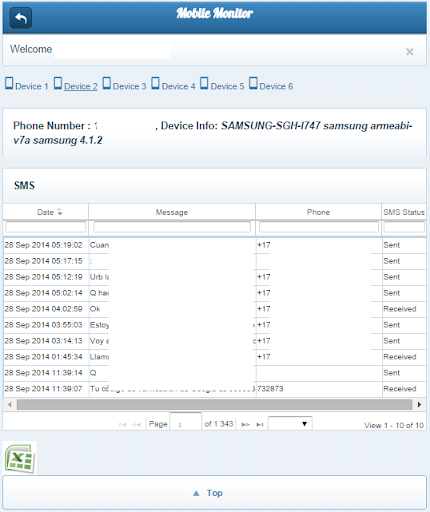Open the rows-per-page dropdown

click(290, 424)
